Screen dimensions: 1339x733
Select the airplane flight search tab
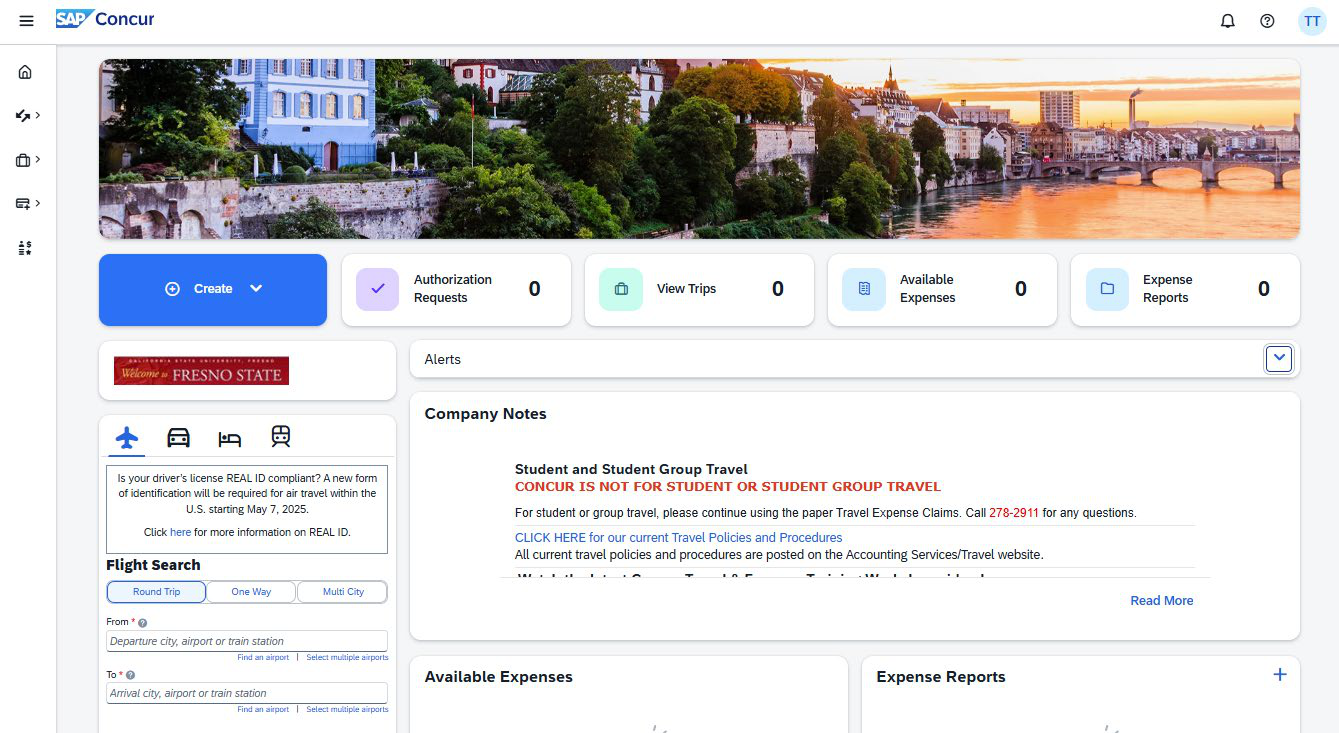click(127, 438)
